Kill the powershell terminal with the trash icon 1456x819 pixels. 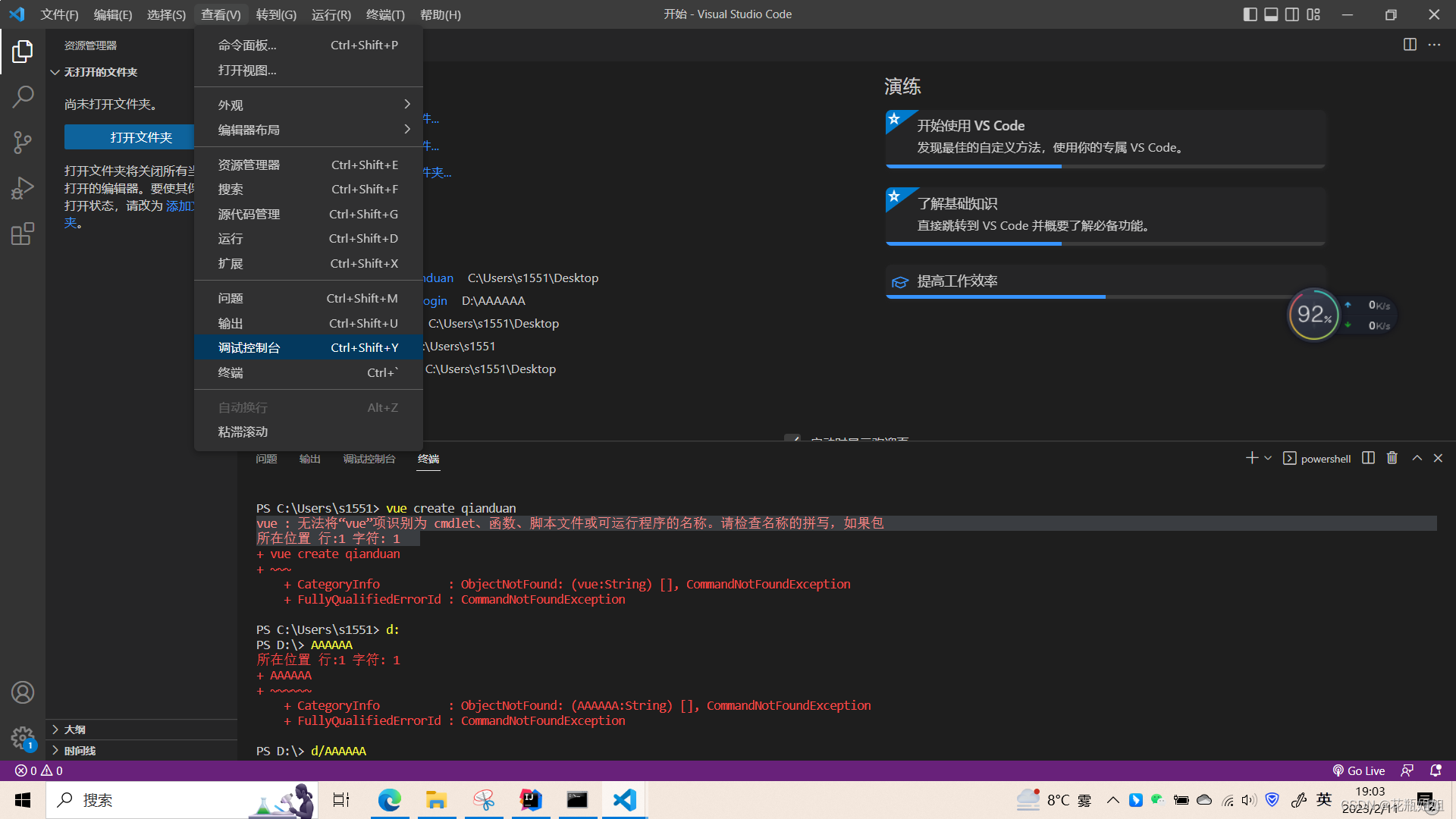pos(1392,458)
